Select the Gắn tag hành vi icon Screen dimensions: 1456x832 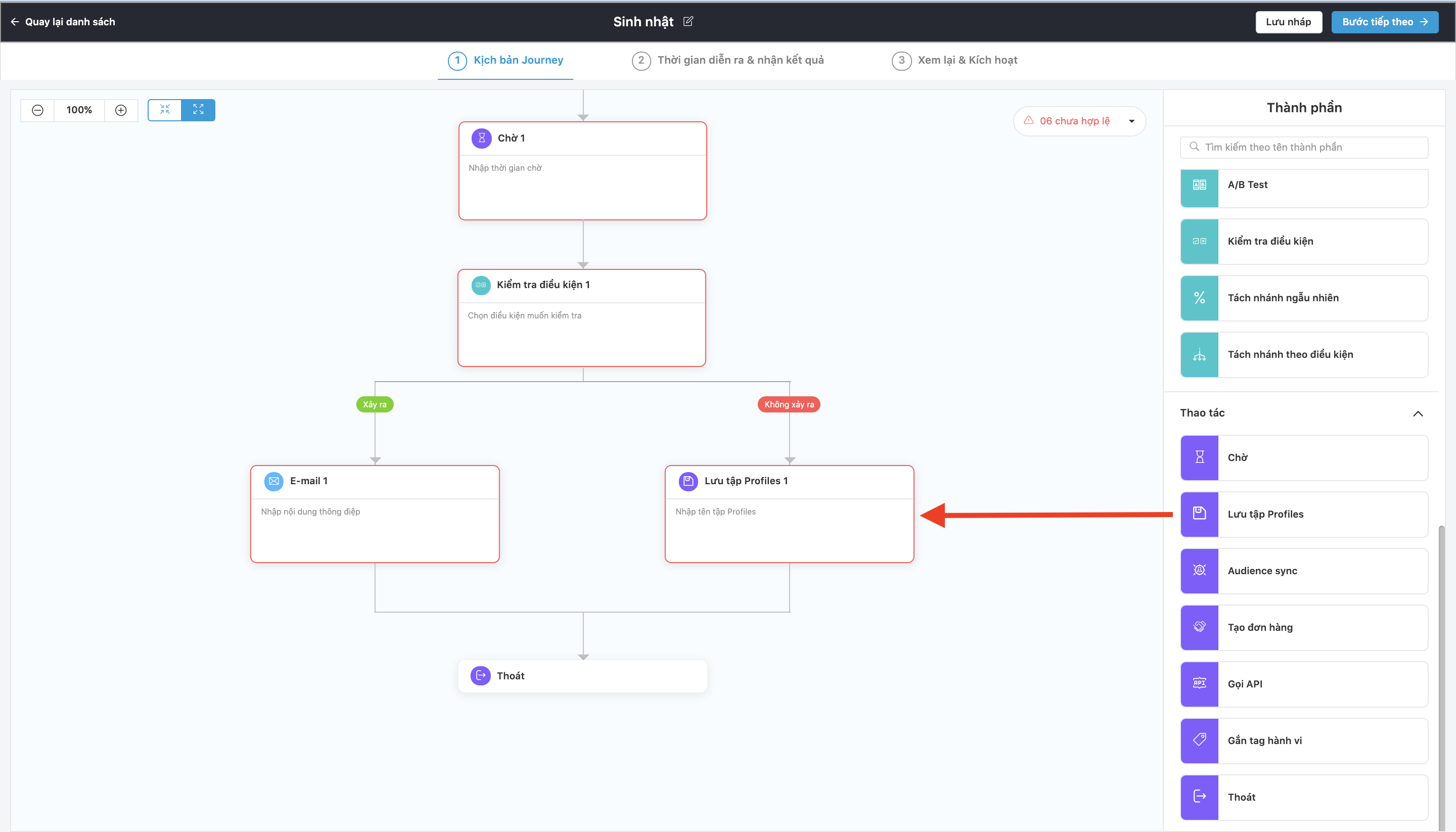tap(1199, 740)
